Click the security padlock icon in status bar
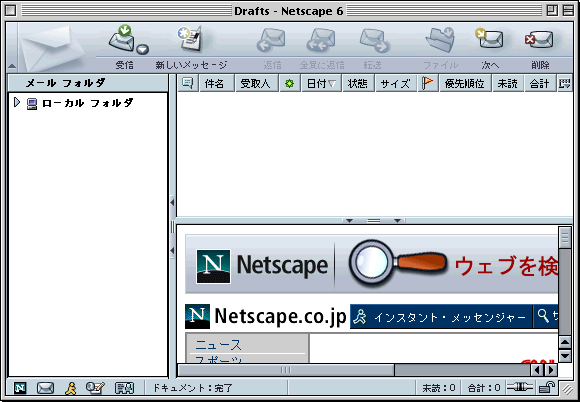Image resolution: width=580 pixels, height=402 pixels. [x=546, y=388]
